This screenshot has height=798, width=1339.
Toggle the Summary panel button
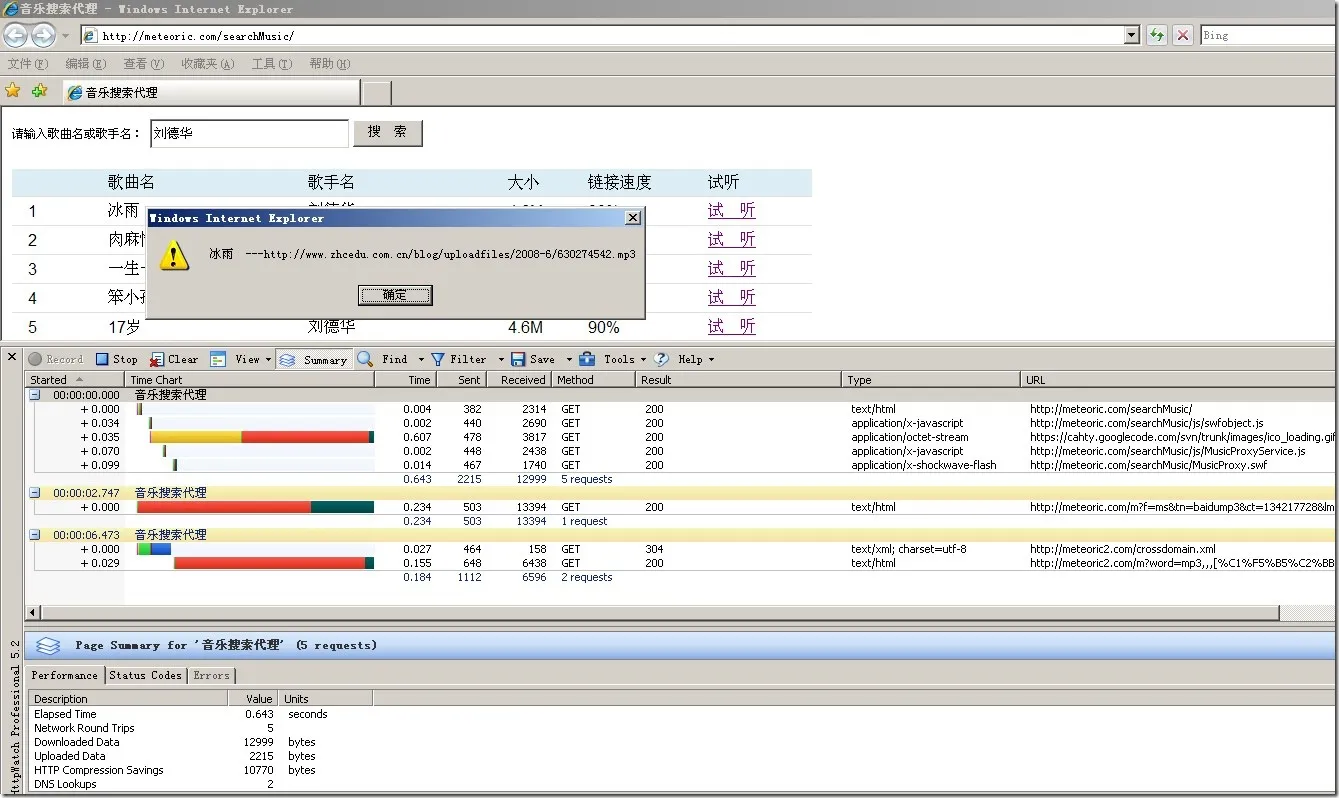(313, 359)
